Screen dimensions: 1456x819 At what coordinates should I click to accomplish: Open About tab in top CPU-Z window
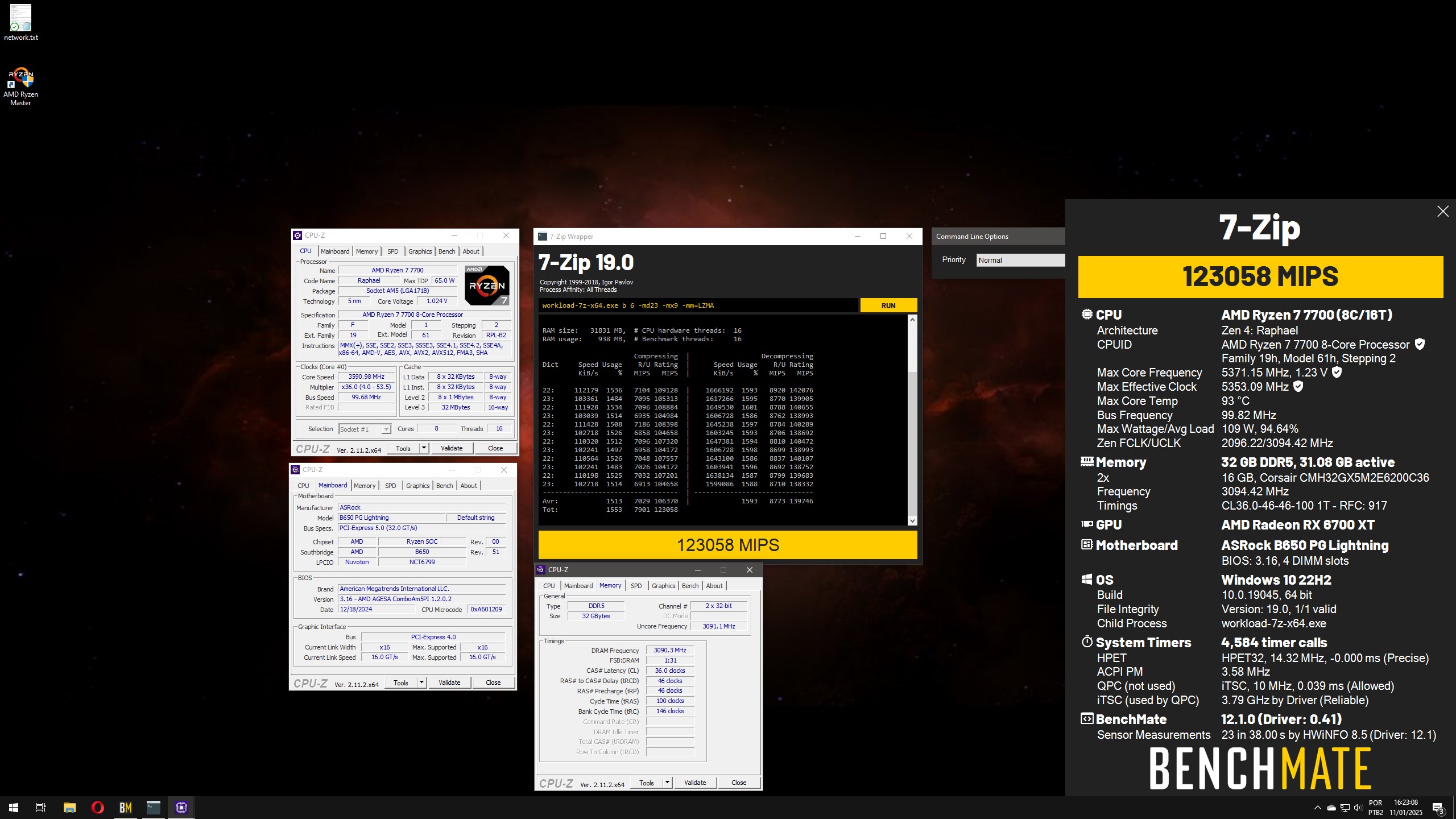(471, 251)
